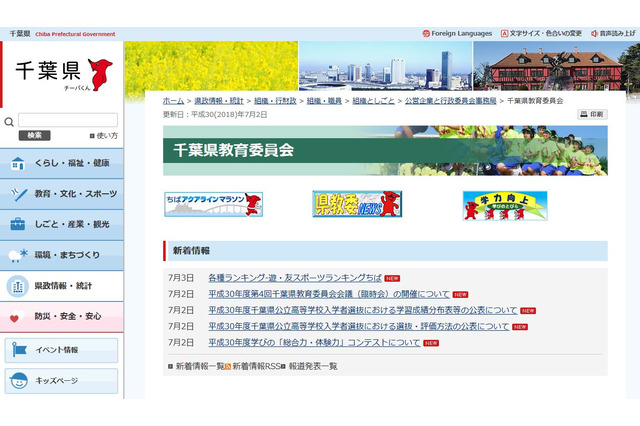Click the briefcase icon for しごと・産業・観光
Screen dimensions: 640x426
click(x=18, y=224)
